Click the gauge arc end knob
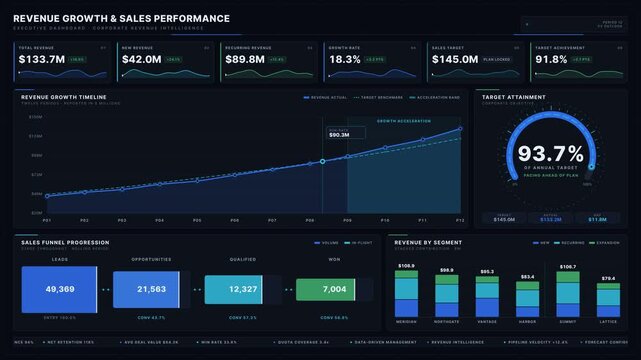Viewport: 641px width, 360px height. (592, 167)
